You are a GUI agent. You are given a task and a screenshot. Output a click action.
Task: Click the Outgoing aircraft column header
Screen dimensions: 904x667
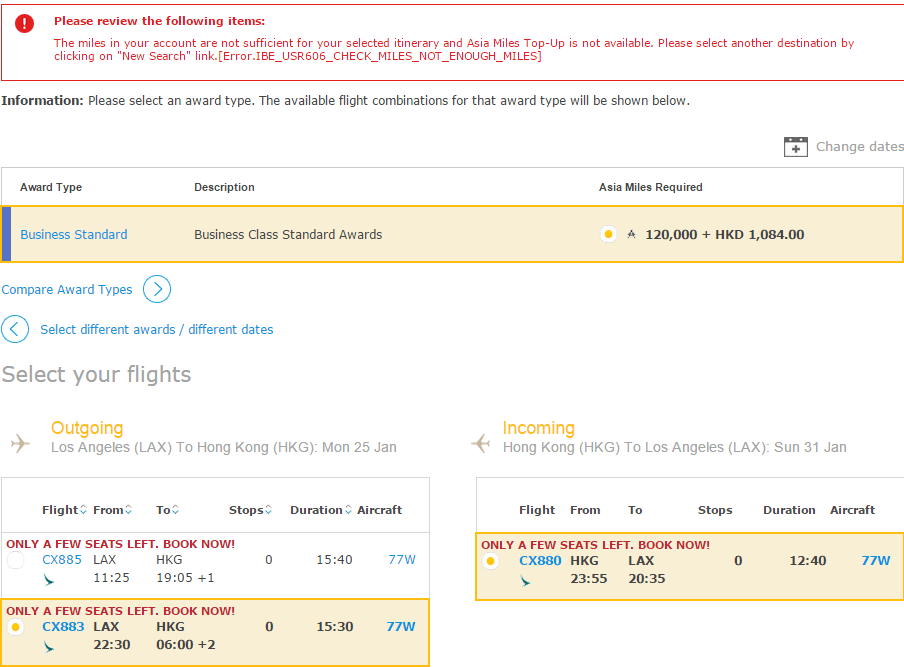379,510
